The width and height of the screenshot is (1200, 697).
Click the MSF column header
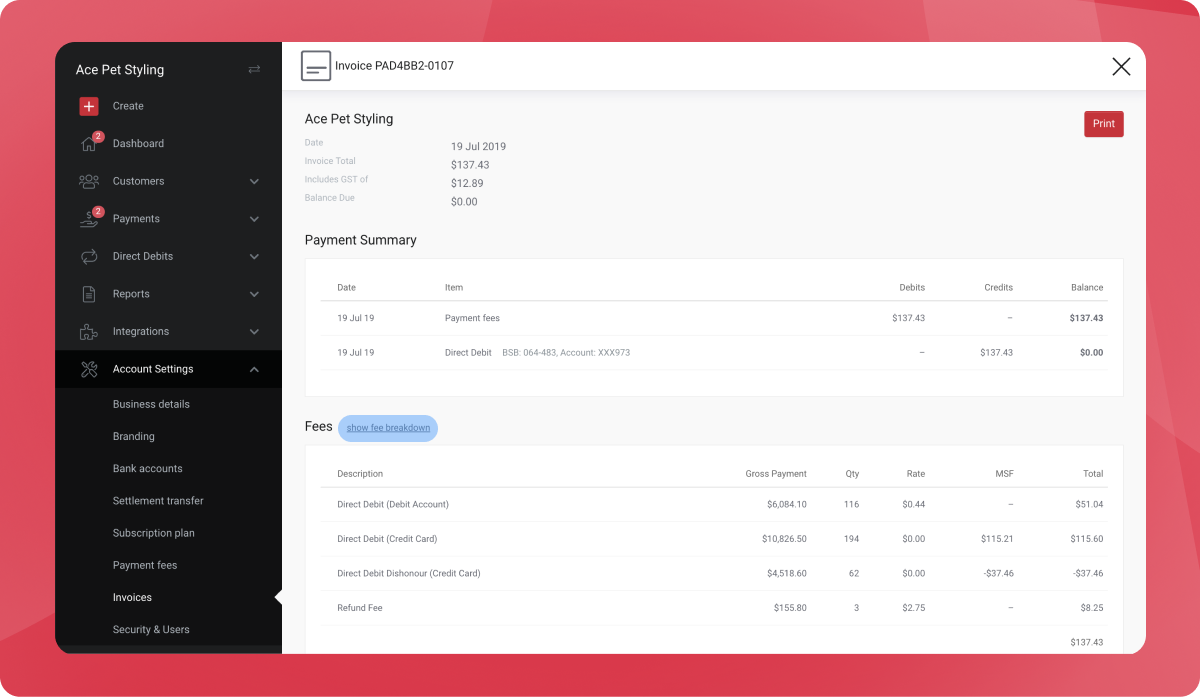1004,474
